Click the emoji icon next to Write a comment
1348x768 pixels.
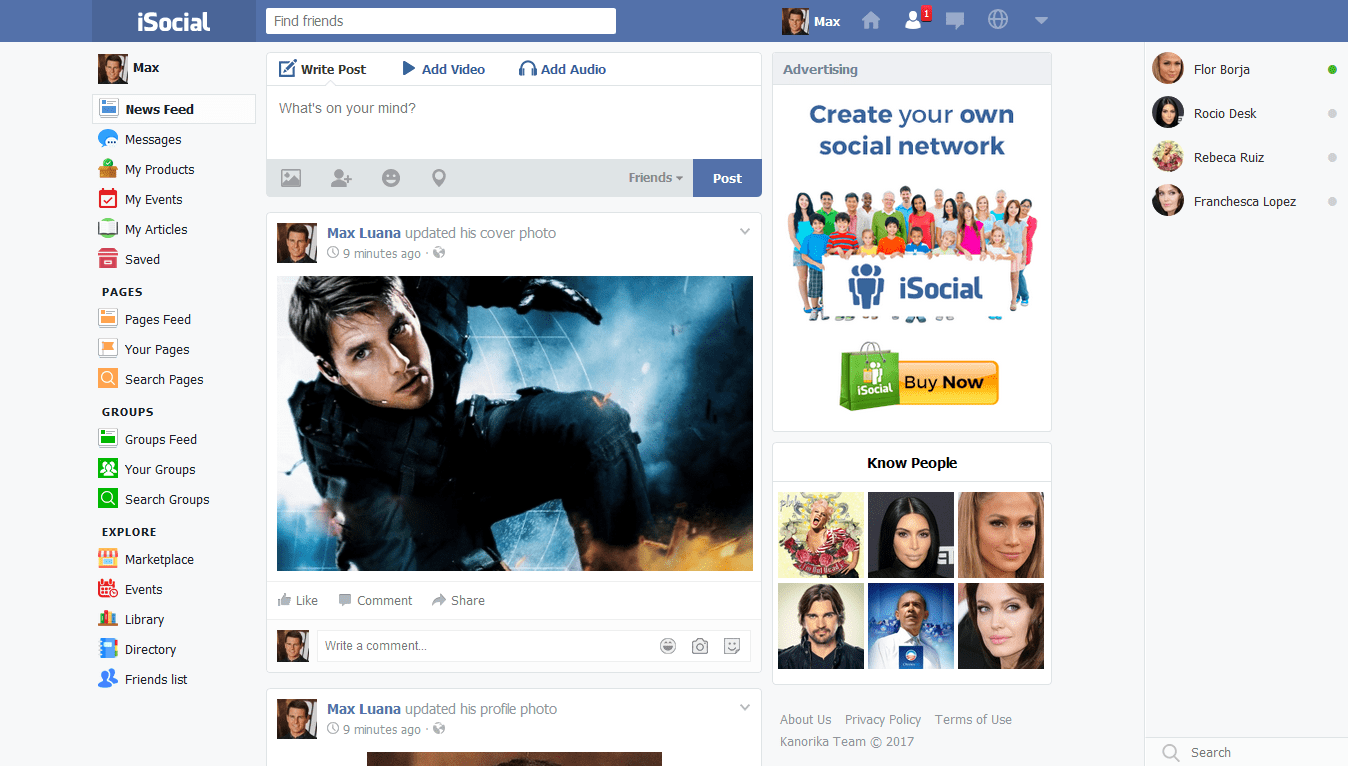[x=667, y=645]
